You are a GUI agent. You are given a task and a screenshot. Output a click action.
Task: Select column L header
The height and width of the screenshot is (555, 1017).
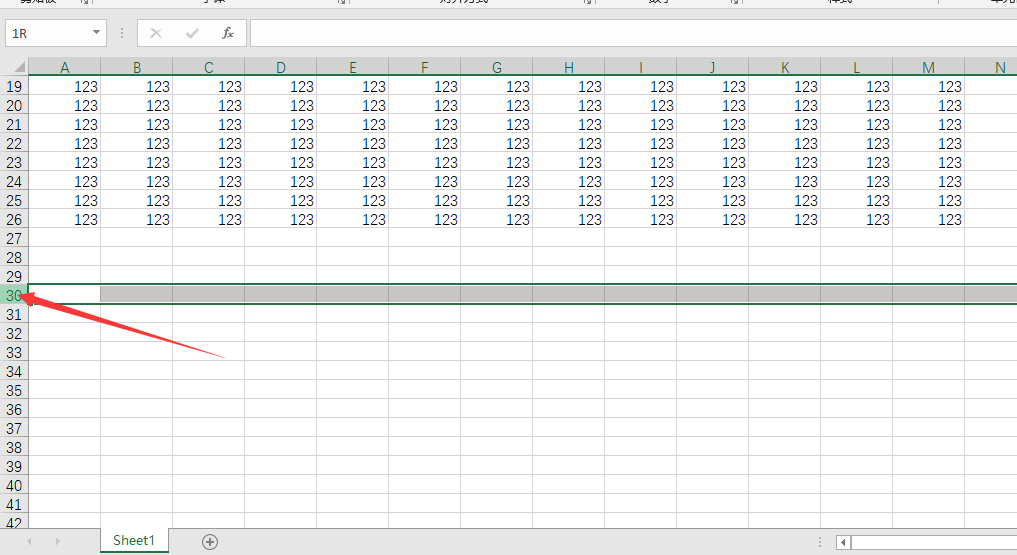[857, 67]
